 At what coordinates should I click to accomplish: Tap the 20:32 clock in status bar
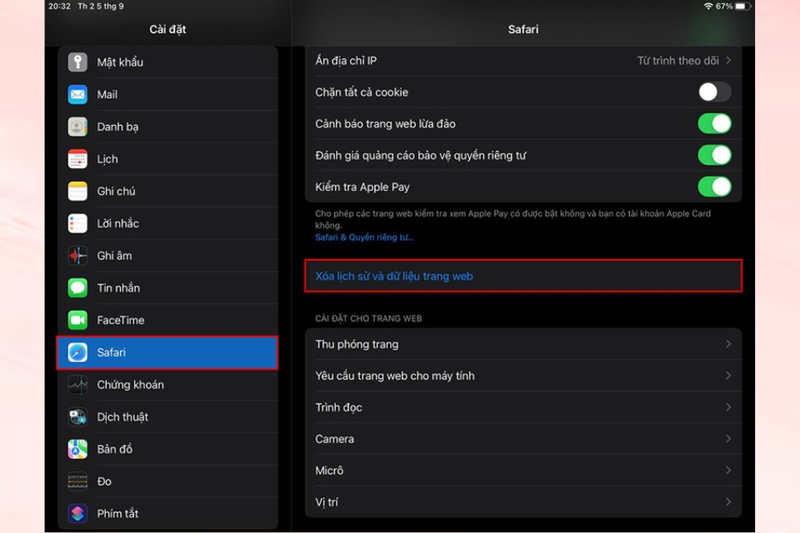(59, 6)
